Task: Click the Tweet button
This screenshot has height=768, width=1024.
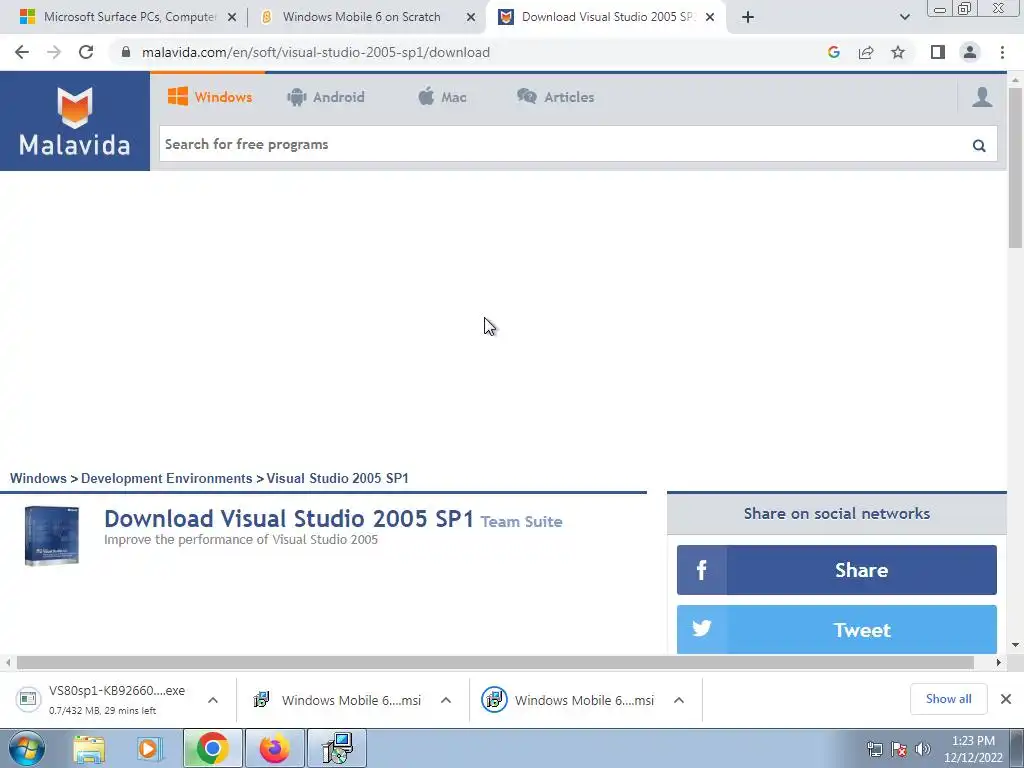Action: (x=837, y=629)
